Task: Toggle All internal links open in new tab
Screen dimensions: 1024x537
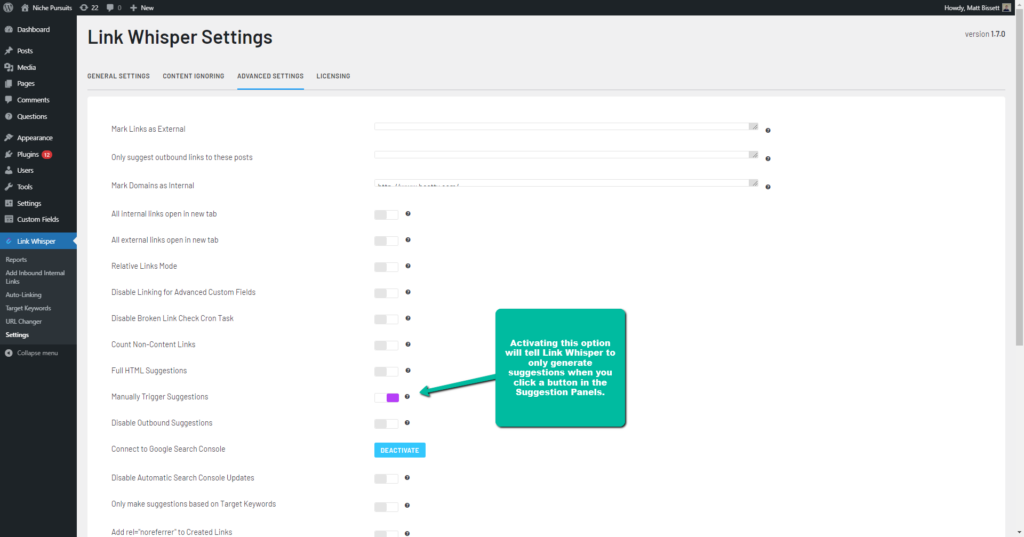Action: click(386, 214)
